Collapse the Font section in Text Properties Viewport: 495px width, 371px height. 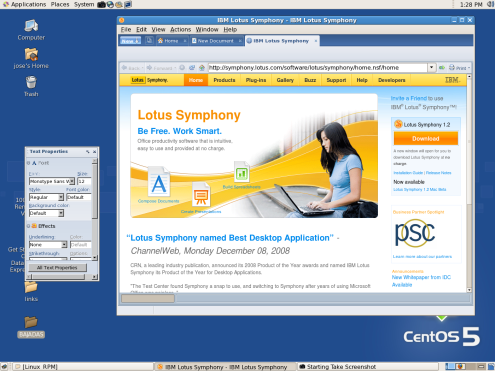[x=28, y=163]
